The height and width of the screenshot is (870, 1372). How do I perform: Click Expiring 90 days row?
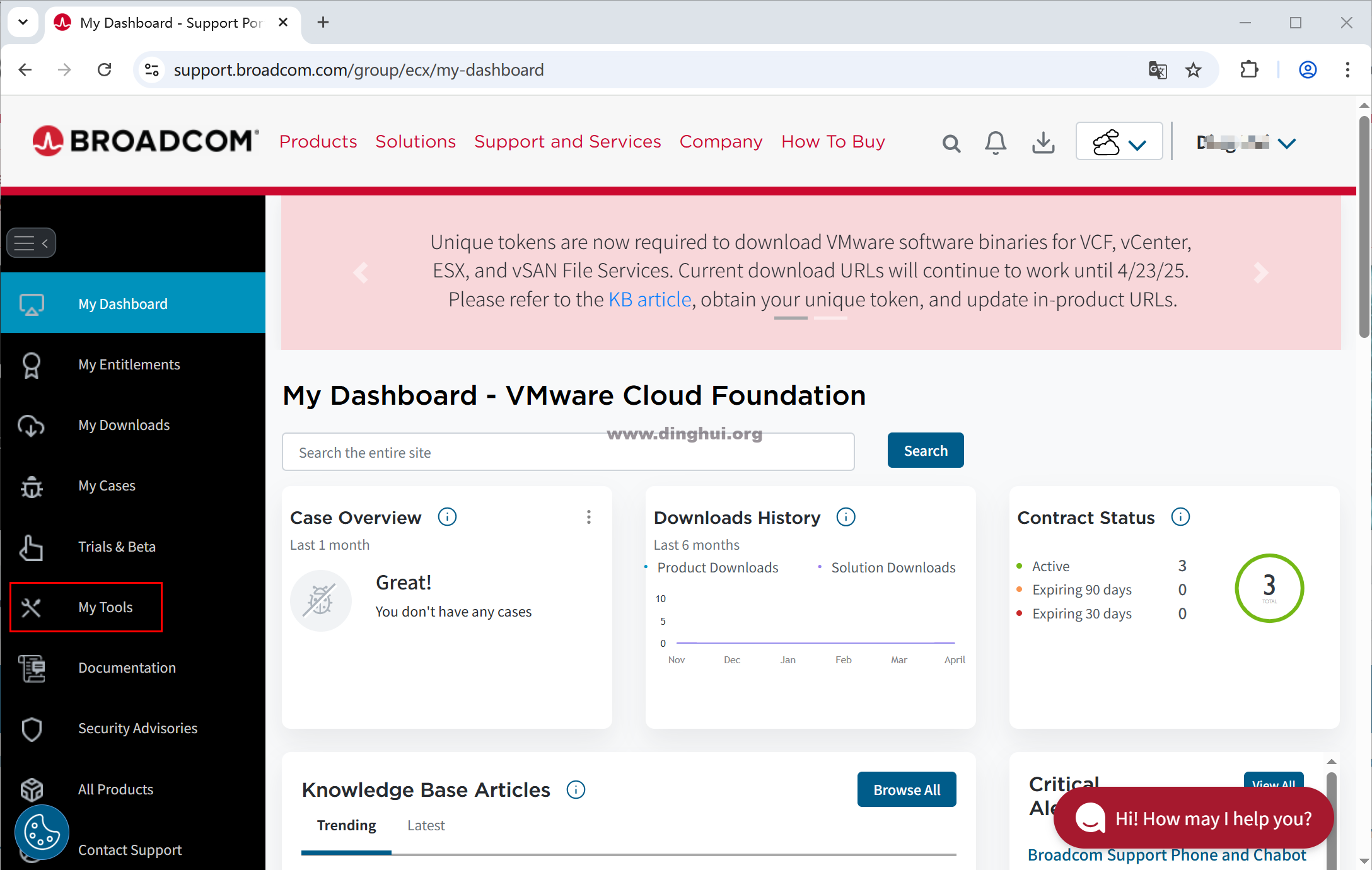(x=1102, y=590)
